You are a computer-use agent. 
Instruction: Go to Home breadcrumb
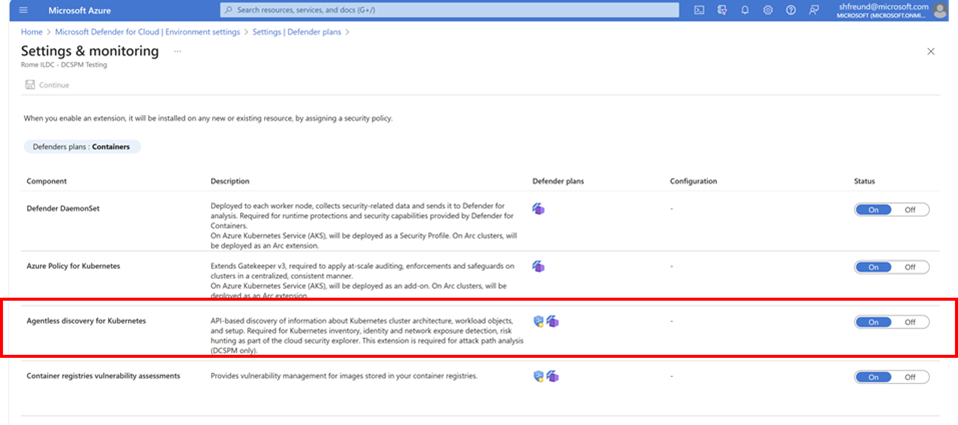tap(31, 32)
